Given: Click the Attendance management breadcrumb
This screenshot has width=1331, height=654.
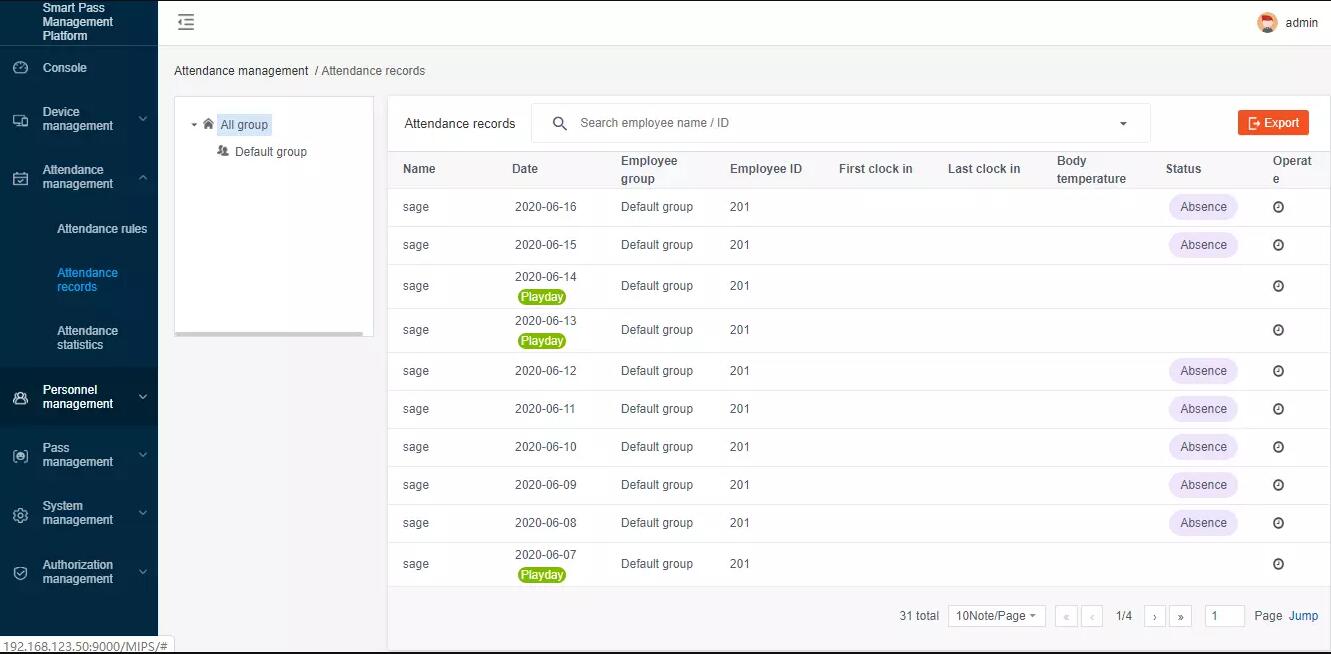Looking at the screenshot, I should pos(241,71).
